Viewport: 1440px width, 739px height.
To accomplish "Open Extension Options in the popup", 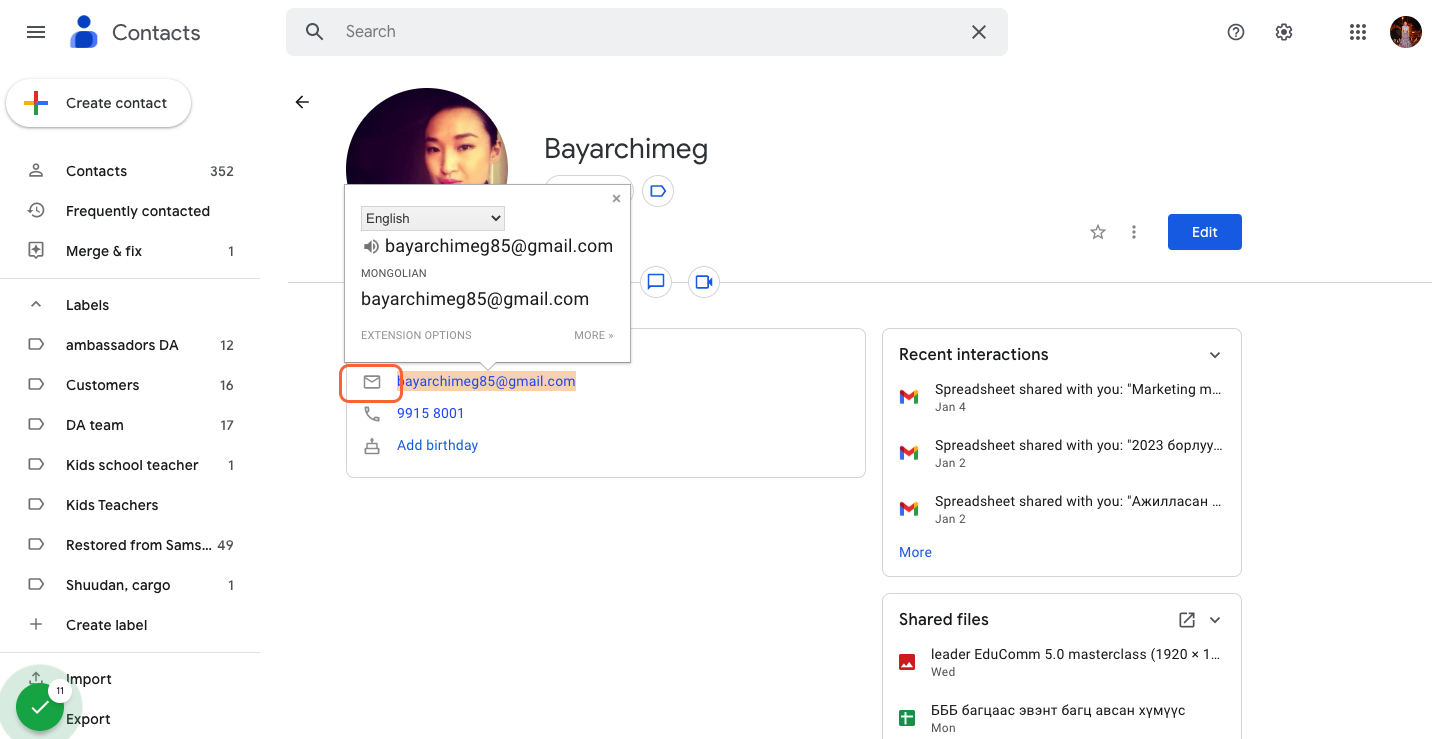I will pos(416,336).
